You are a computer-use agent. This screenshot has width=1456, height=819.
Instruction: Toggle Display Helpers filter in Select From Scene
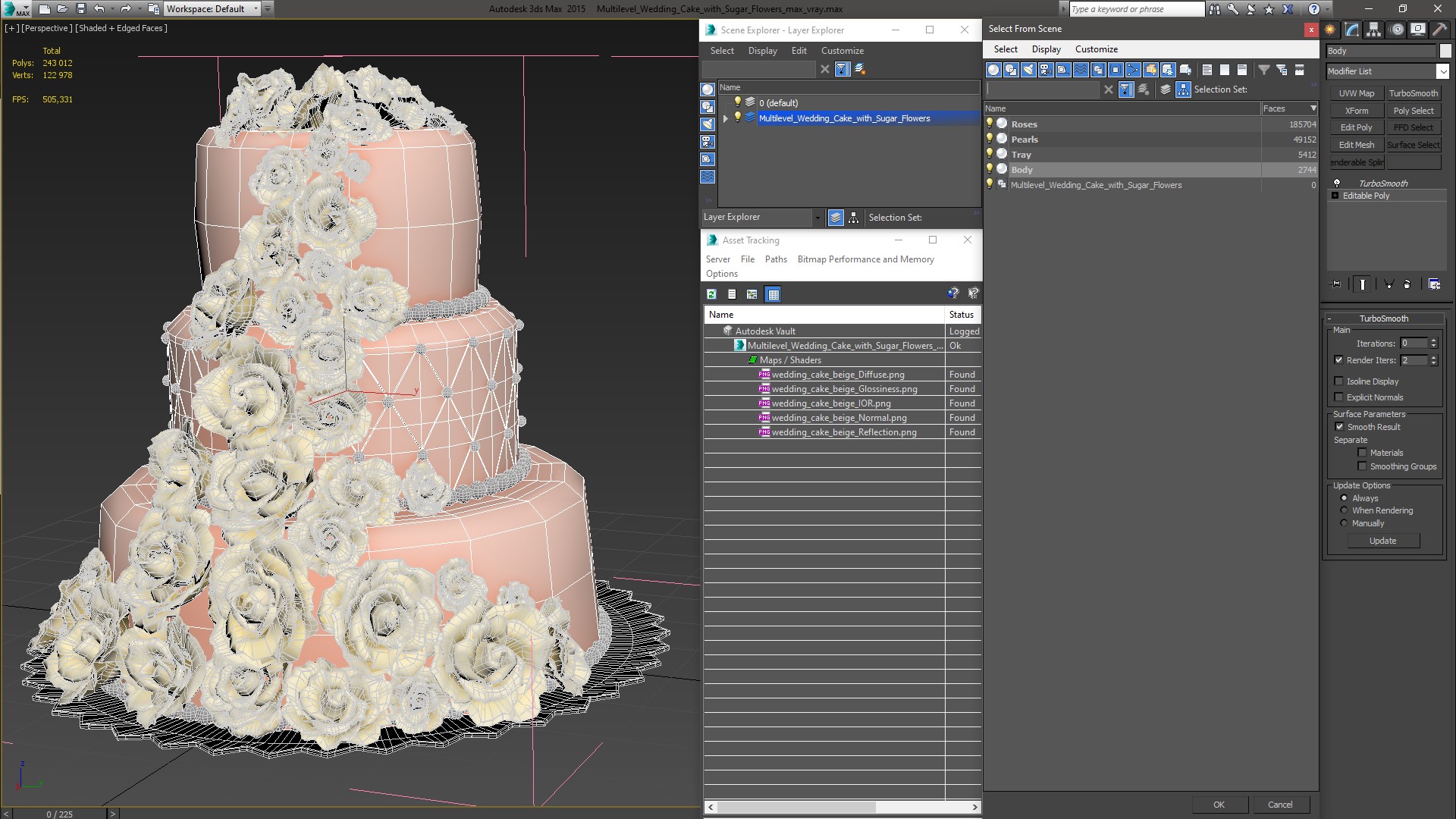(x=1063, y=70)
